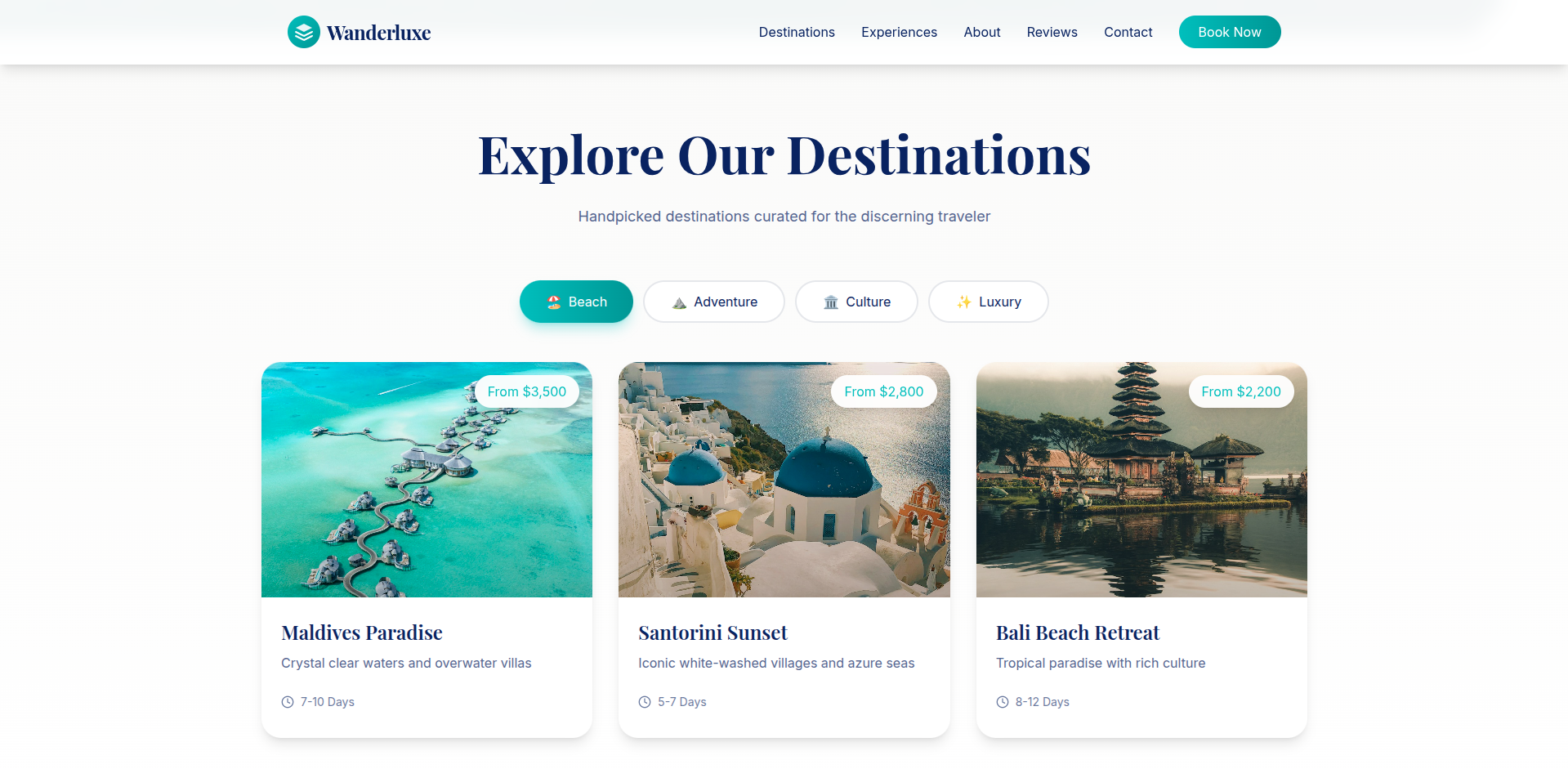1568x769 pixels.
Task: Click clock icon beside 5-7 Days
Action: tap(645, 702)
